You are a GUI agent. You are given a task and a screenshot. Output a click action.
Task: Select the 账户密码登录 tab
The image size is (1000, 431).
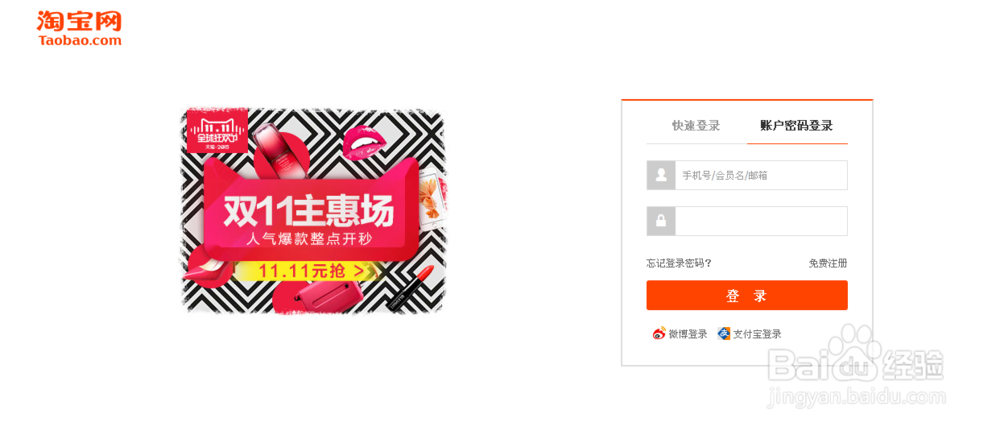[797, 126]
